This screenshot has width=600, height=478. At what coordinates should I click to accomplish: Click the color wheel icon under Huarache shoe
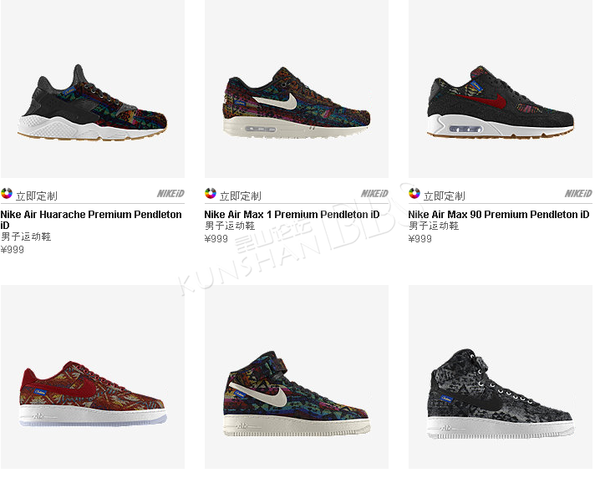7,194
